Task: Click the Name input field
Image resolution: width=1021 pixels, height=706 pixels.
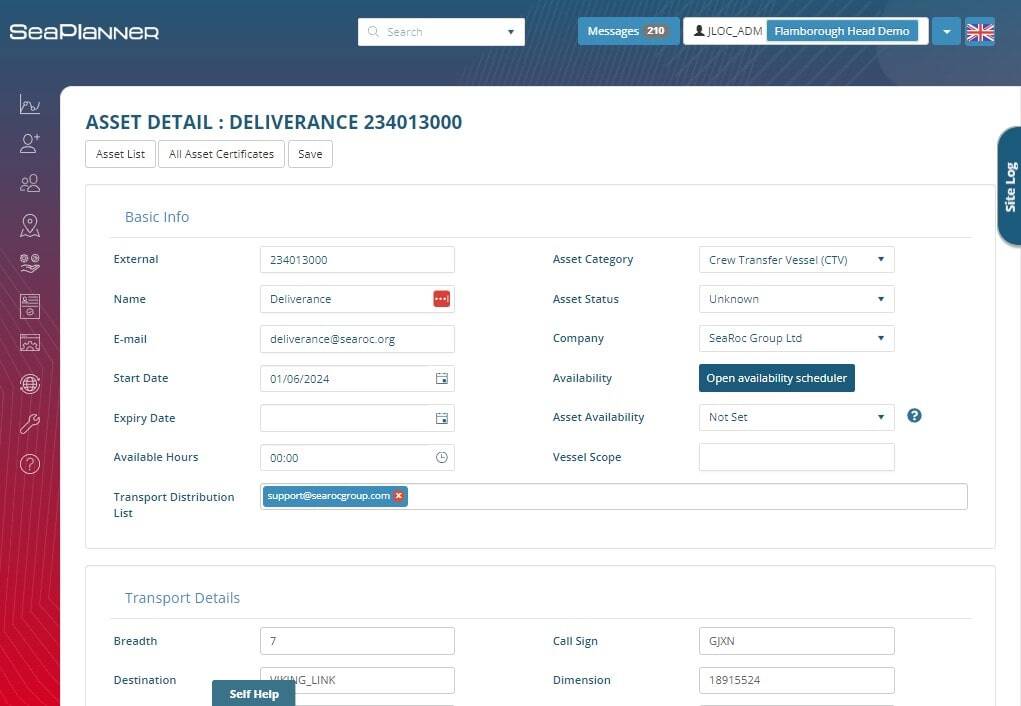Action: click(357, 299)
